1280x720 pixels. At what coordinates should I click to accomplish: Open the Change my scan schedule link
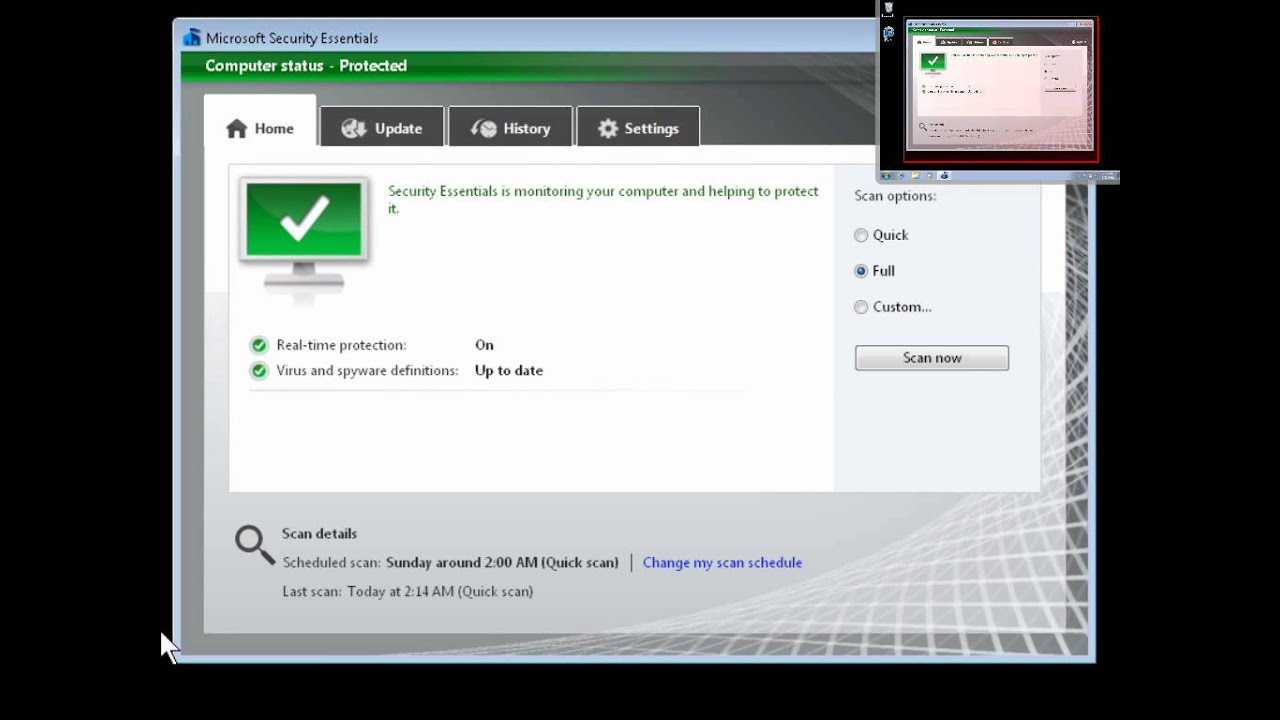click(722, 563)
